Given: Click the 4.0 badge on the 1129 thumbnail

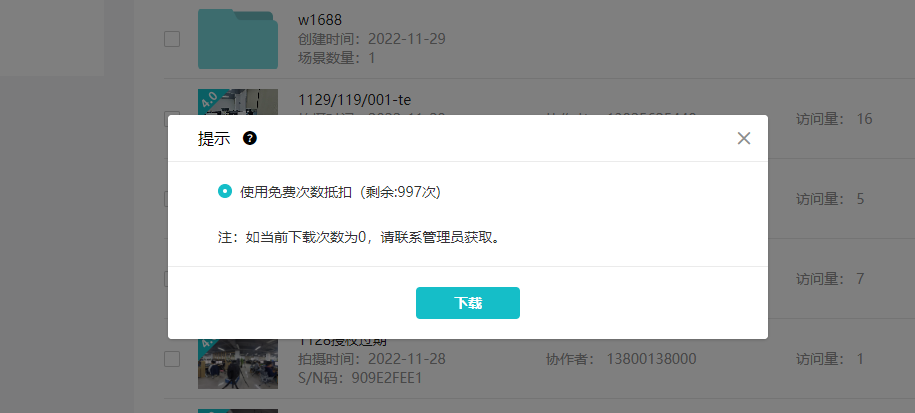Looking at the screenshot, I should pyautogui.click(x=208, y=99).
